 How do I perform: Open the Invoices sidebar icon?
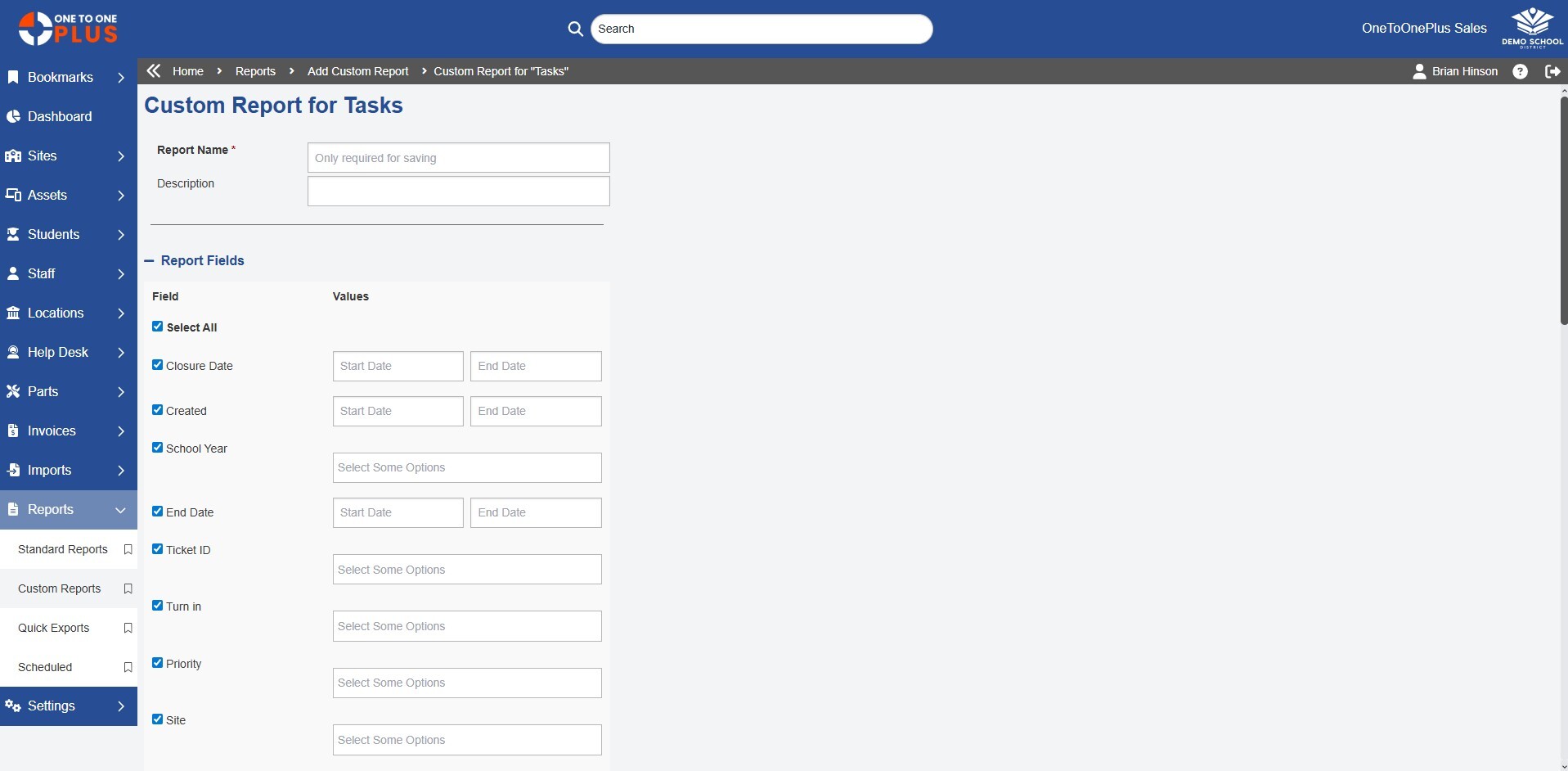tap(12, 431)
